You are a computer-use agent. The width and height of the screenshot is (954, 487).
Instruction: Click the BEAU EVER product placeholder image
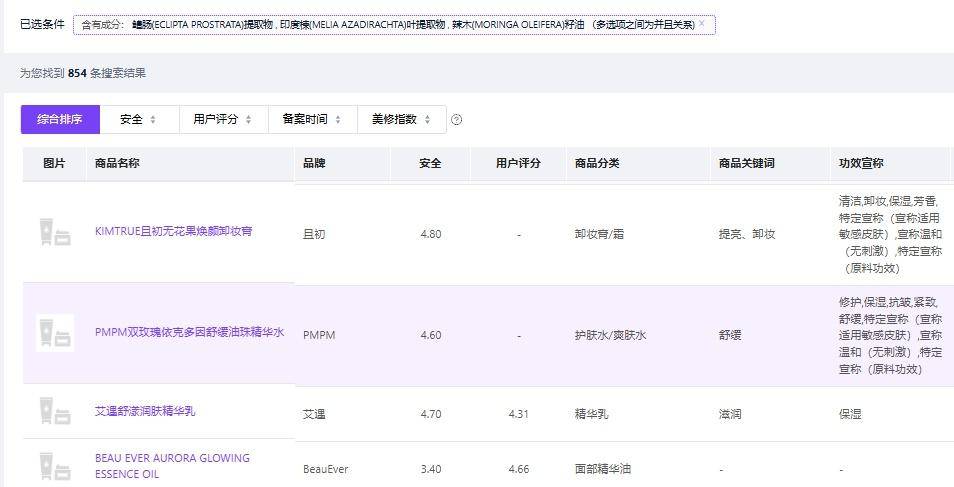(x=54, y=465)
